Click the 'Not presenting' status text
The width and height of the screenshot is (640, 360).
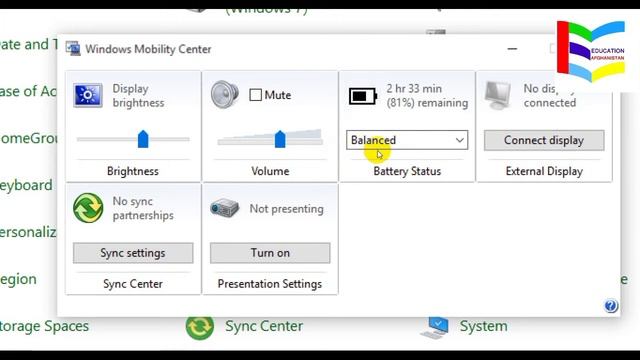click(287, 209)
